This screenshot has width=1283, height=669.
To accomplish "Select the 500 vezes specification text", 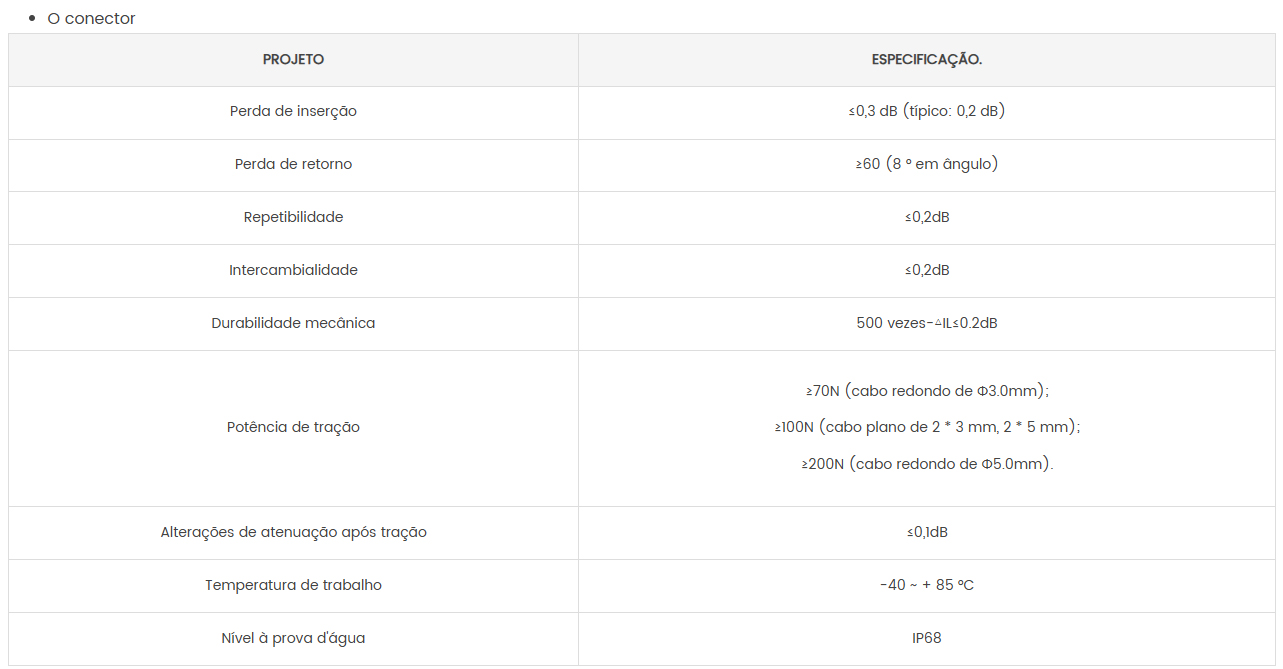I will (x=926, y=323).
